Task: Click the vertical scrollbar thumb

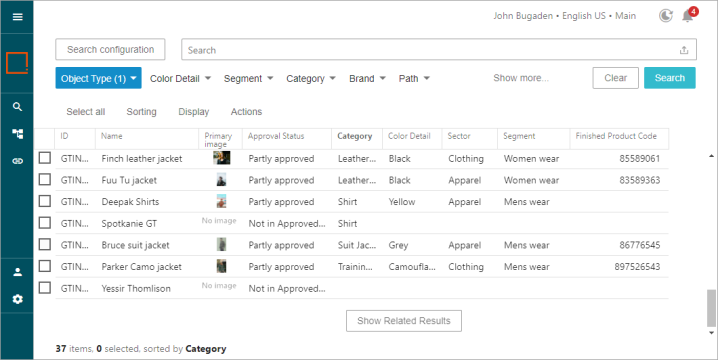Action: coord(711,307)
